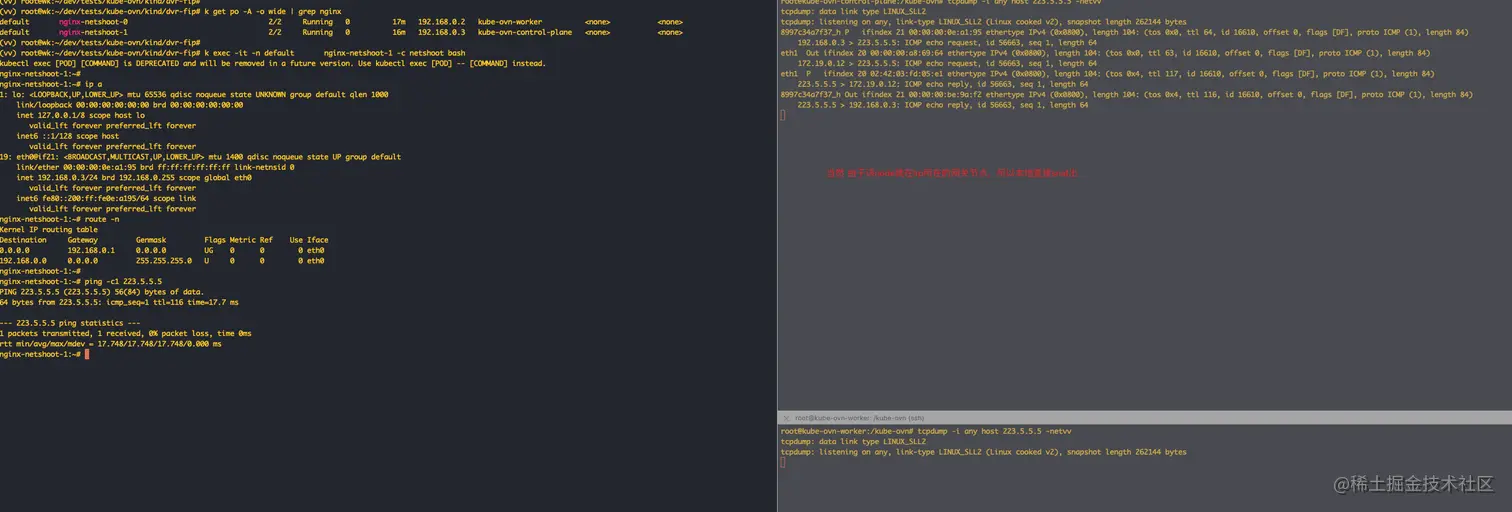
Task: Click the '19: eth0@if21' interface line
Action: click(x=200, y=157)
